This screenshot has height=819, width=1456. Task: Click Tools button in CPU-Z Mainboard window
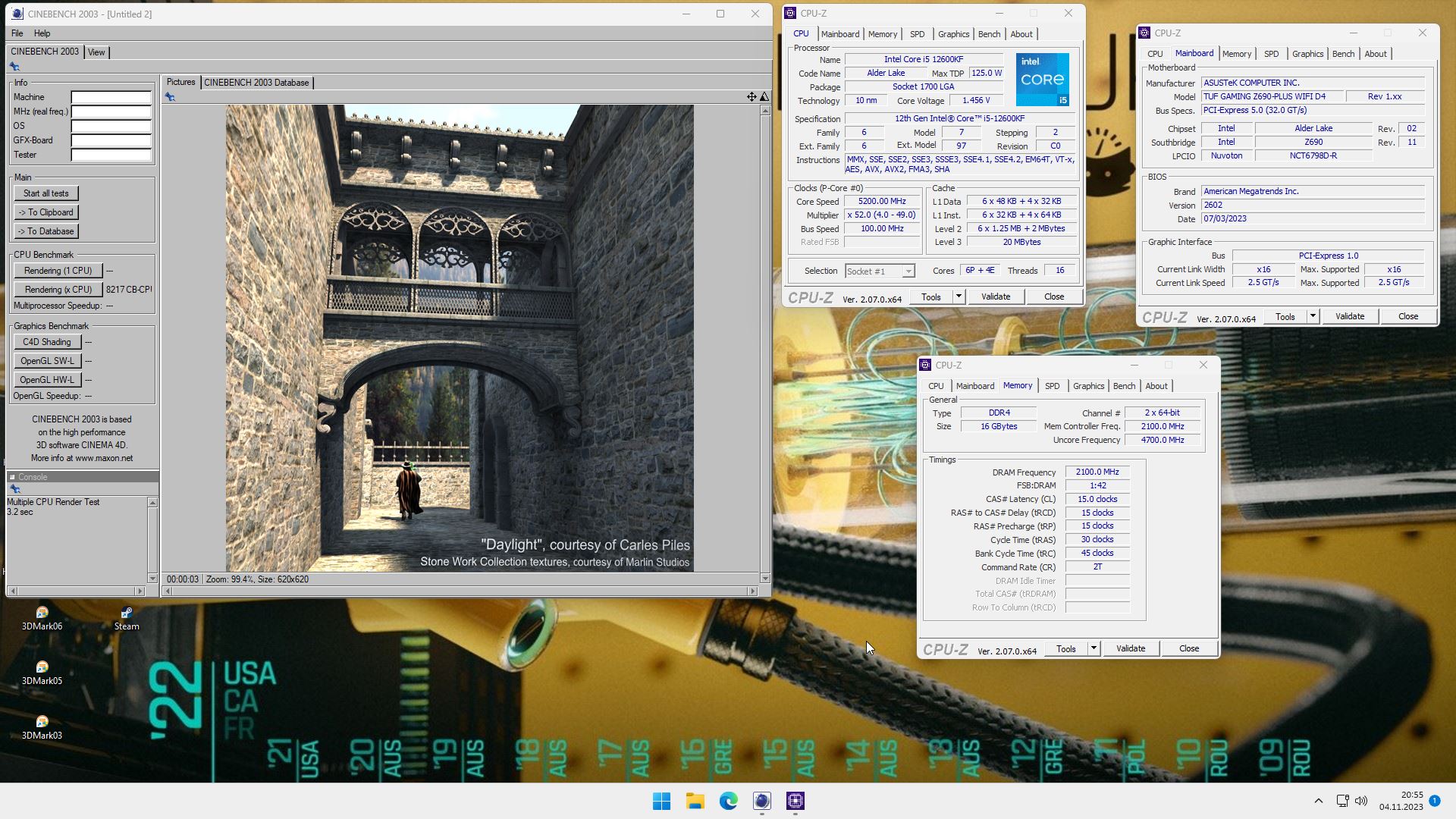pos(1285,316)
